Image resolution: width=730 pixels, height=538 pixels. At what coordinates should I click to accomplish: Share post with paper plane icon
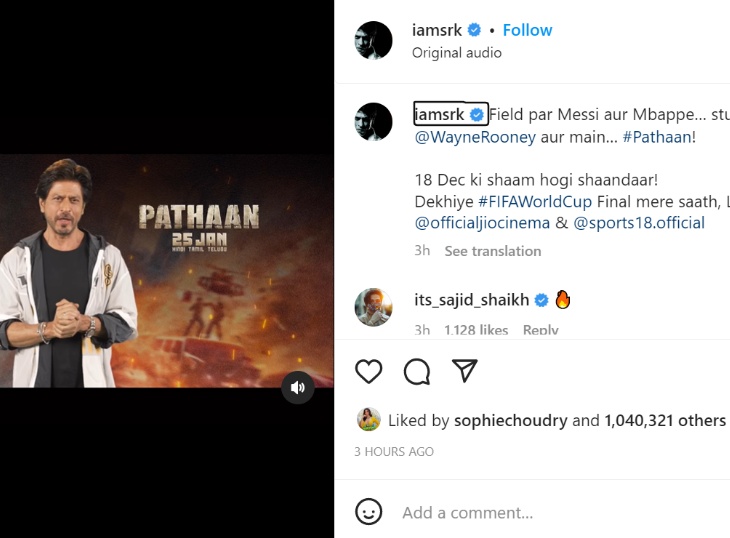[464, 371]
